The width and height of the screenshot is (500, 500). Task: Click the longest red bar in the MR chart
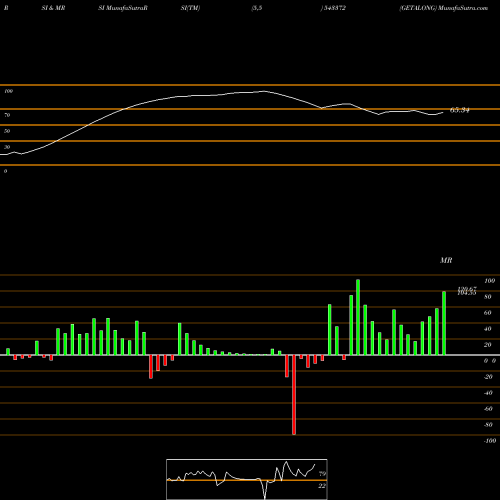pos(294,395)
